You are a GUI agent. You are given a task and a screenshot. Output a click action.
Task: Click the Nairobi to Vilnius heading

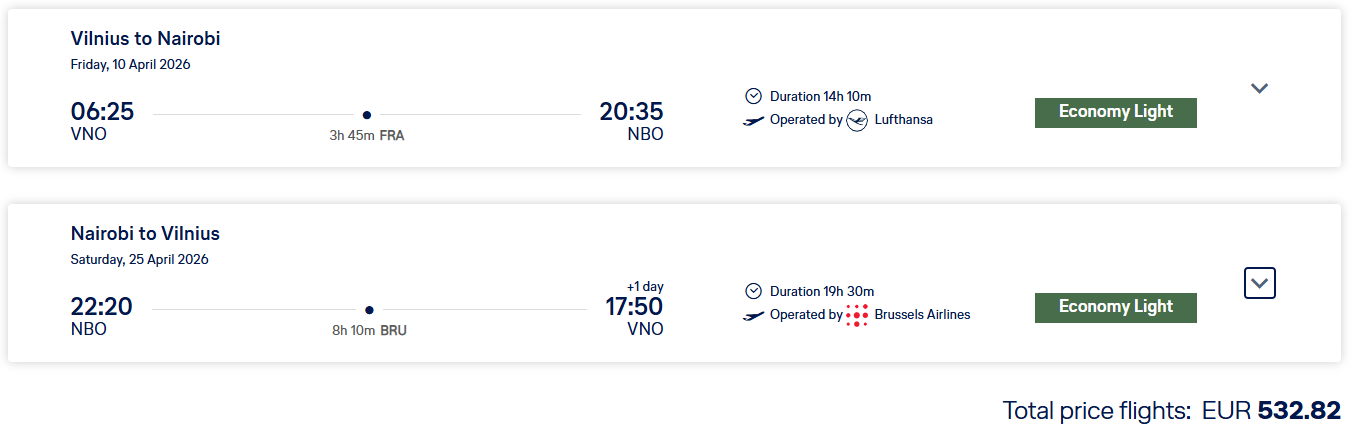pyautogui.click(x=145, y=234)
